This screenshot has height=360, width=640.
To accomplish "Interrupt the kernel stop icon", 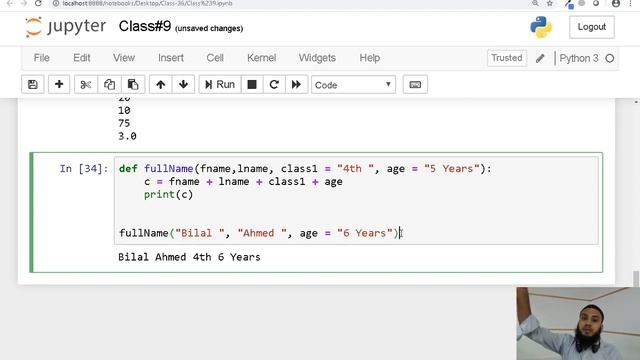I will pyautogui.click(x=252, y=84).
